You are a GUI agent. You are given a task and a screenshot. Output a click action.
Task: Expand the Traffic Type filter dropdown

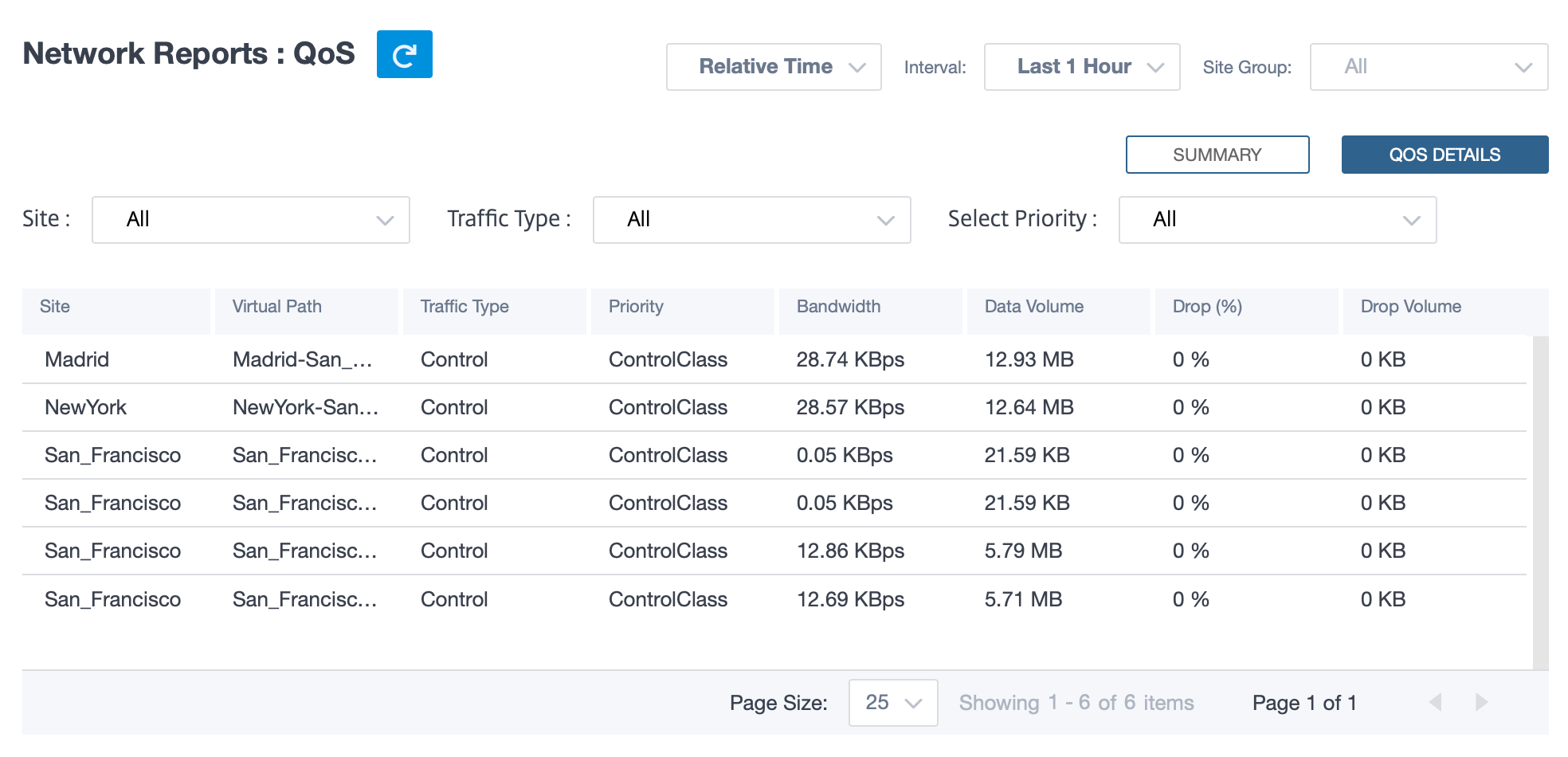click(x=752, y=220)
